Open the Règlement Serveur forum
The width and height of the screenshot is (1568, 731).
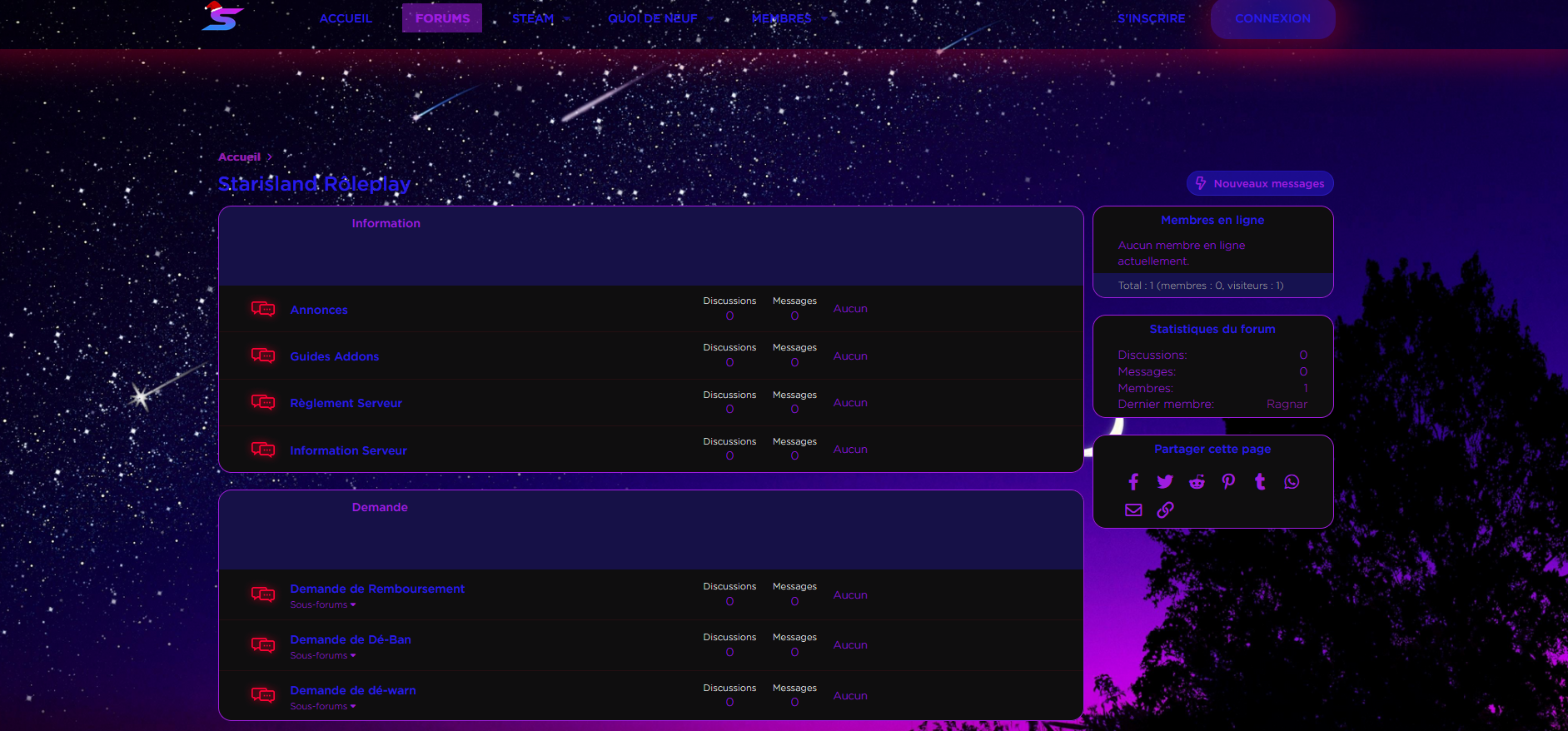click(346, 403)
